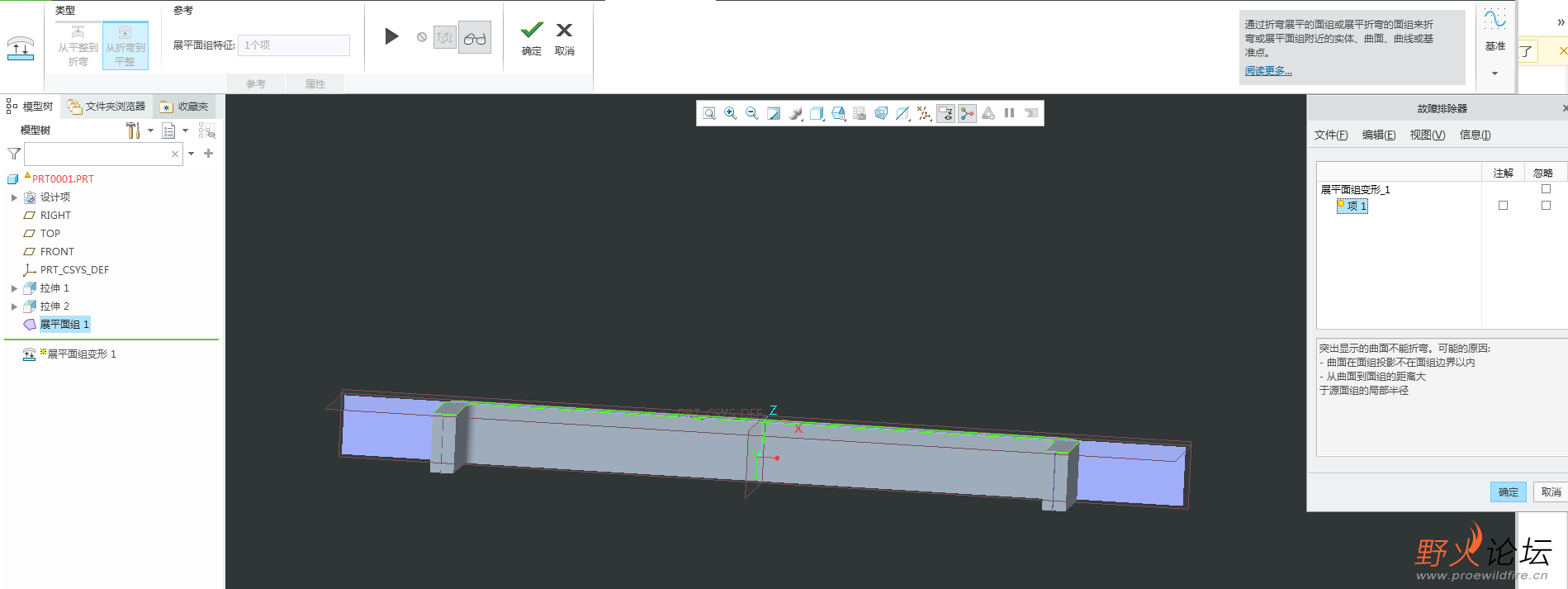Check 忽略 box for 项 1

pyautogui.click(x=1546, y=206)
